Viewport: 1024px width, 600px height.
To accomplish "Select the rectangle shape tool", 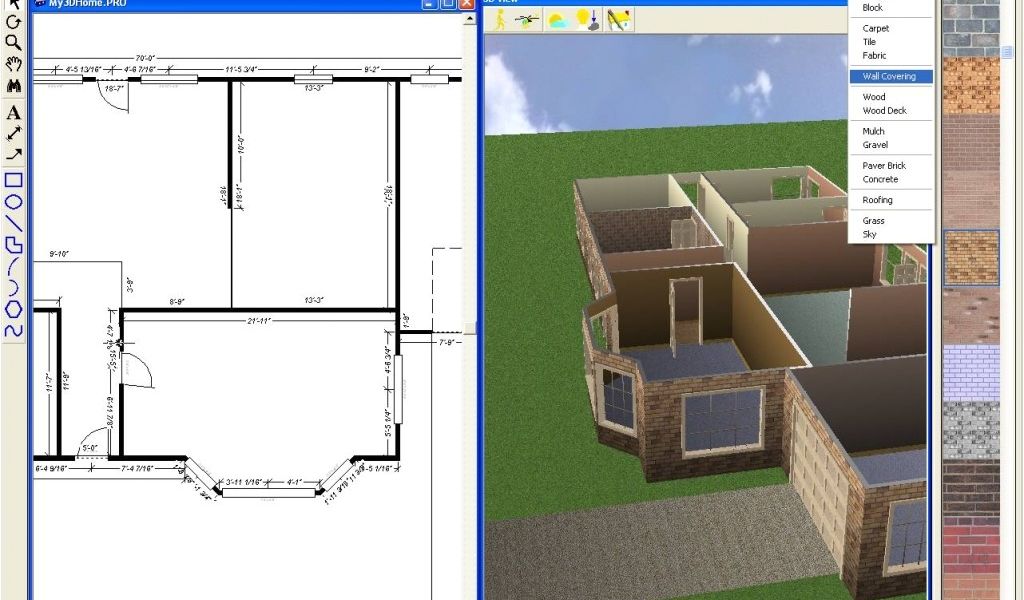I will pos(14,180).
